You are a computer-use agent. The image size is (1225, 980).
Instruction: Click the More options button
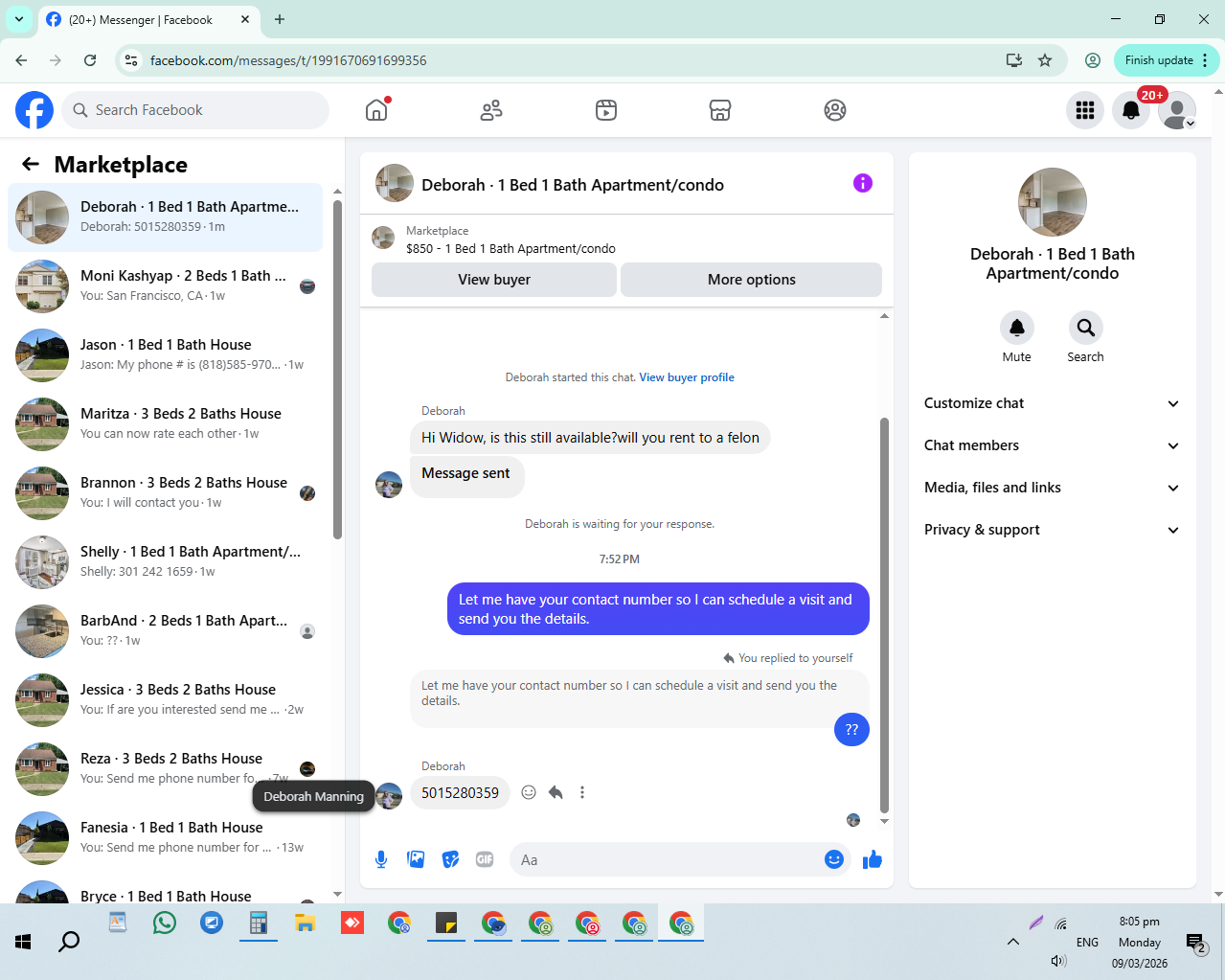coord(752,280)
